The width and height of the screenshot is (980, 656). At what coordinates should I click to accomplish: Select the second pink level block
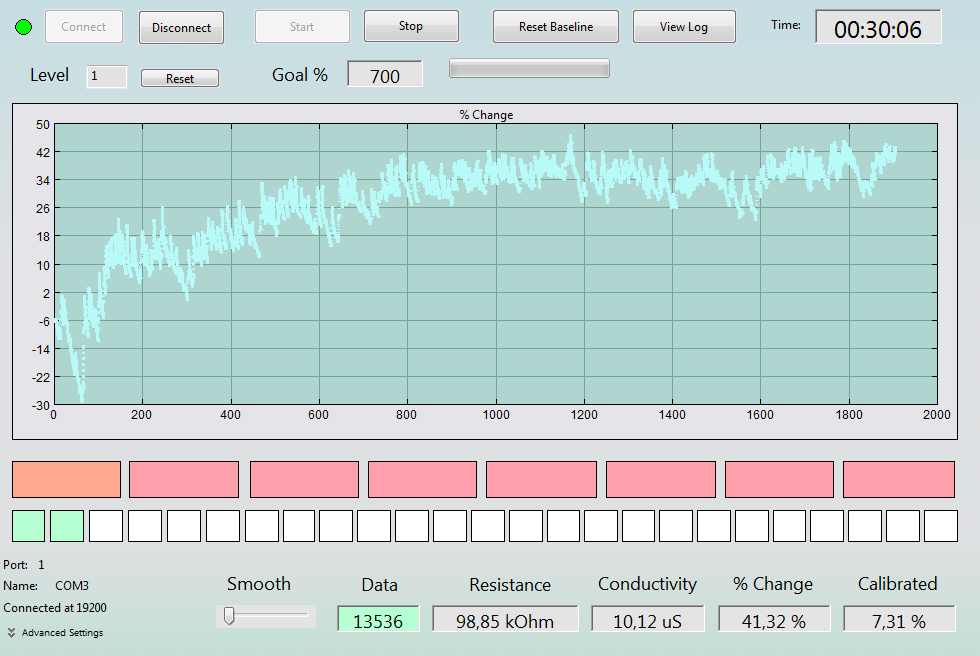(304, 480)
